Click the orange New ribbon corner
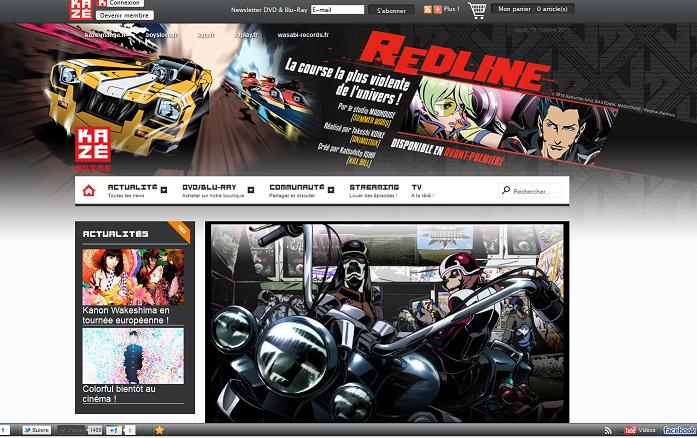This screenshot has height=438, width=697. [181, 230]
